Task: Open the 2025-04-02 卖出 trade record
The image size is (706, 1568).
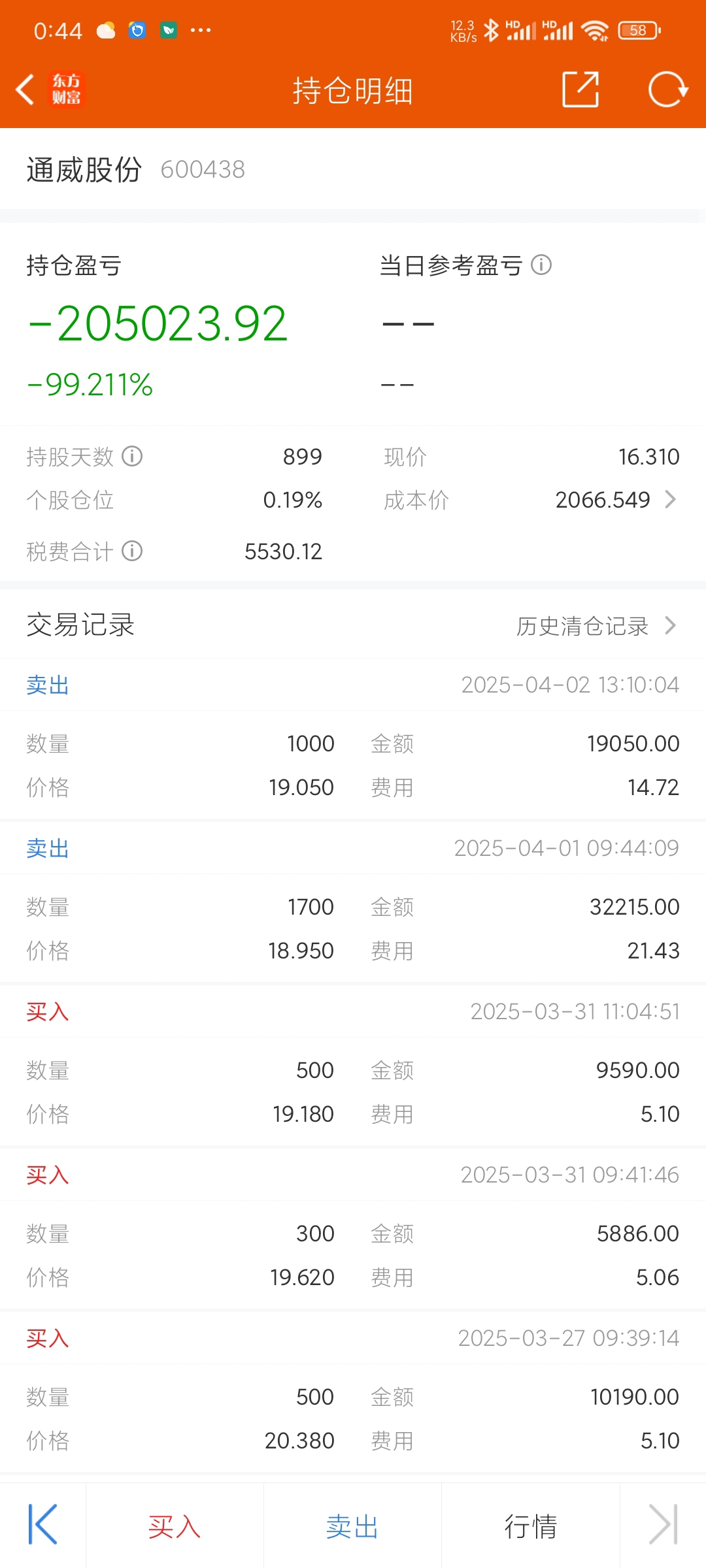Action: tap(353, 738)
